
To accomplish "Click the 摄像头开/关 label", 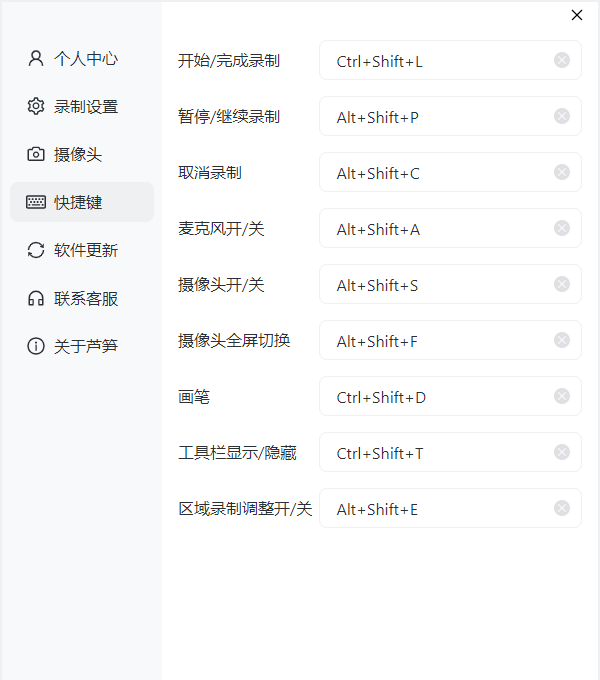I will click(221, 284).
